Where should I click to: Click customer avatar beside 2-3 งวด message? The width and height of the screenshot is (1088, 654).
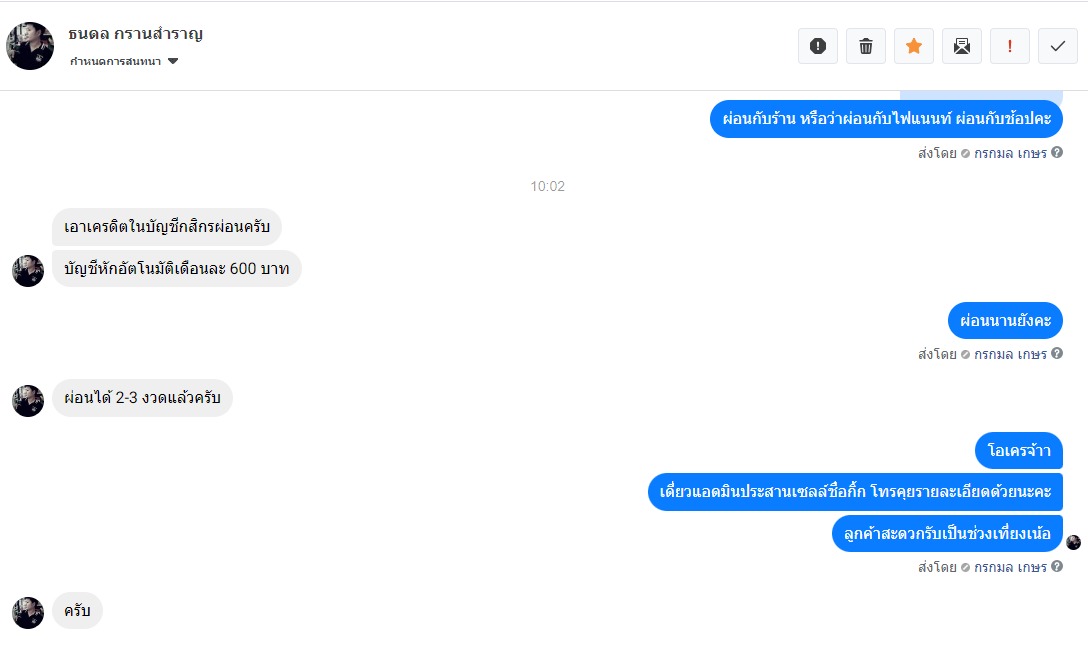[x=28, y=401]
